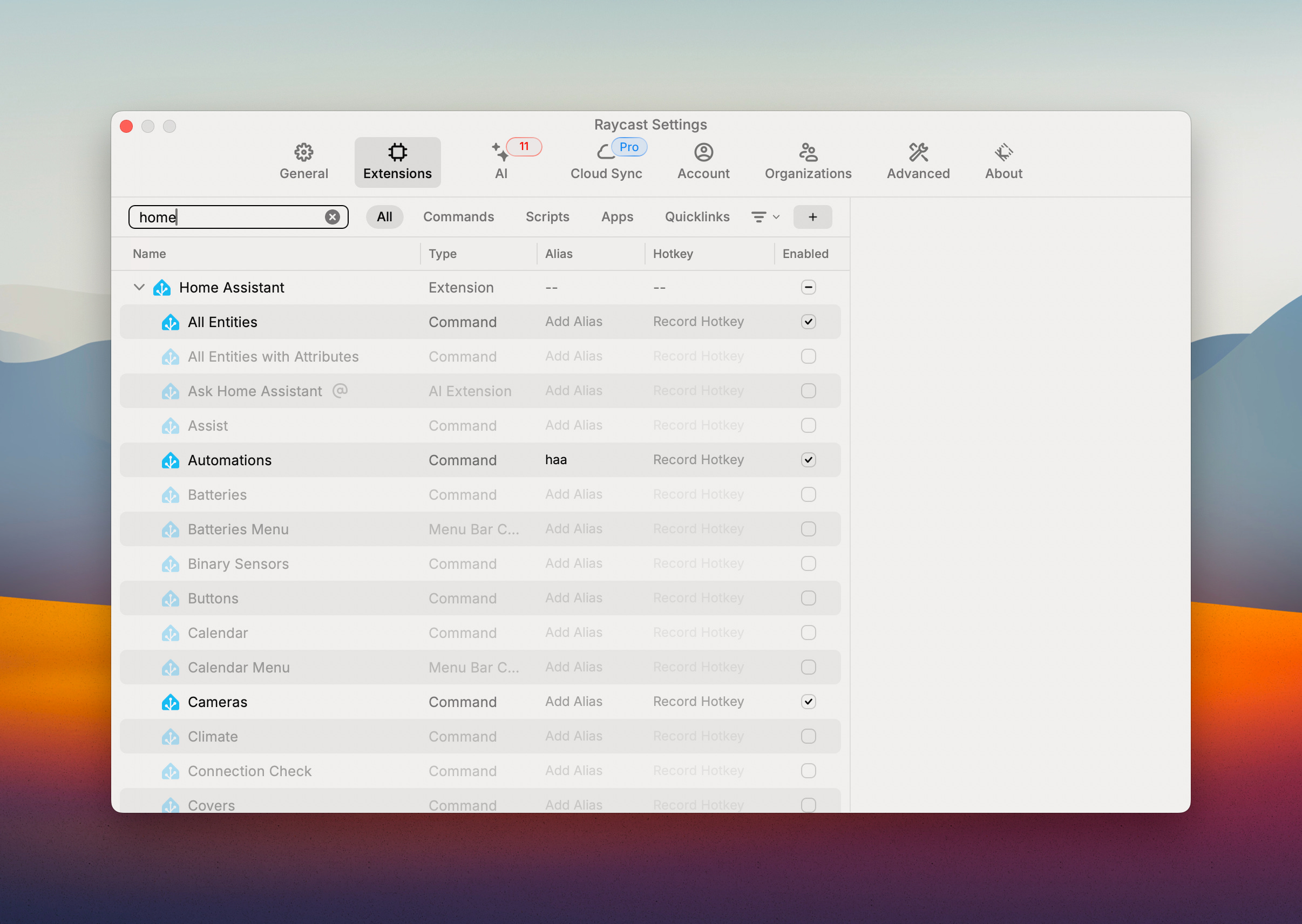
Task: Open the AI sparkles tab icon
Action: click(500, 152)
